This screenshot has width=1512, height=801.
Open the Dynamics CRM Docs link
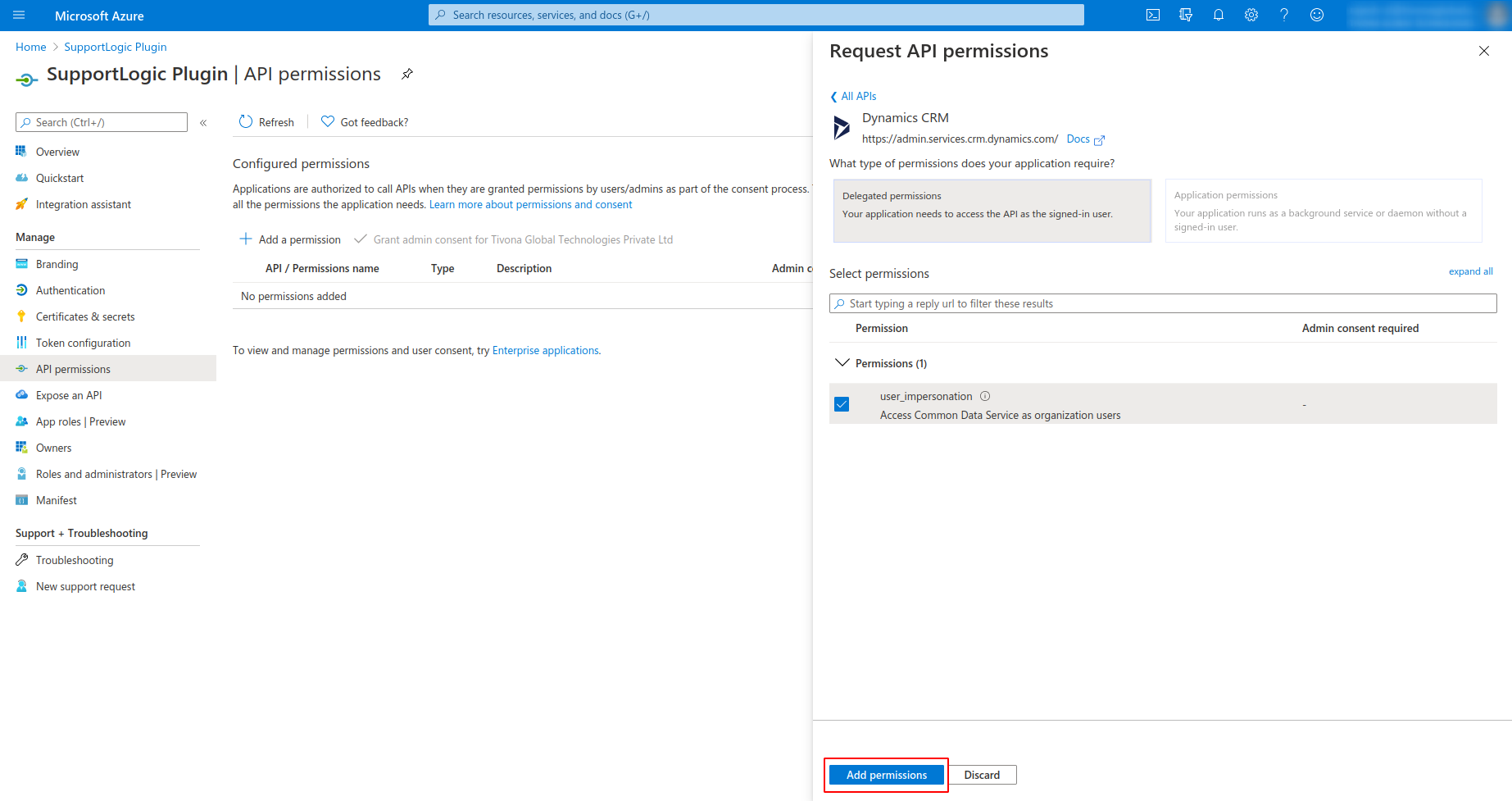point(1085,139)
